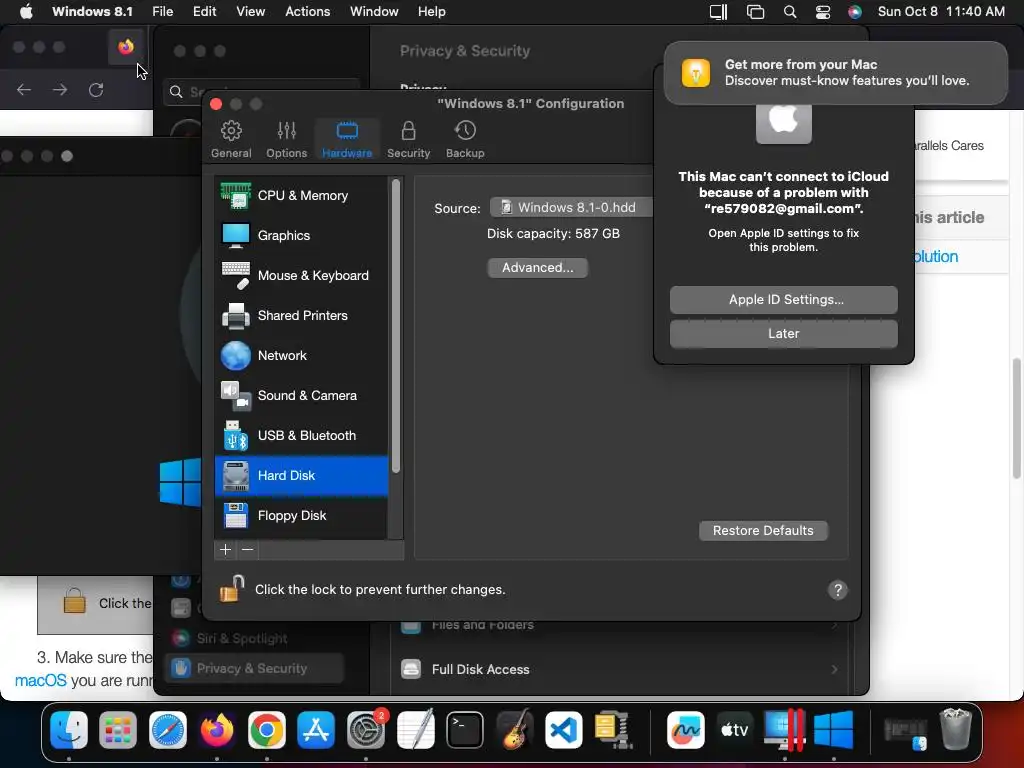Open the Edit menu
This screenshot has height=768, width=1024.
pyautogui.click(x=204, y=11)
